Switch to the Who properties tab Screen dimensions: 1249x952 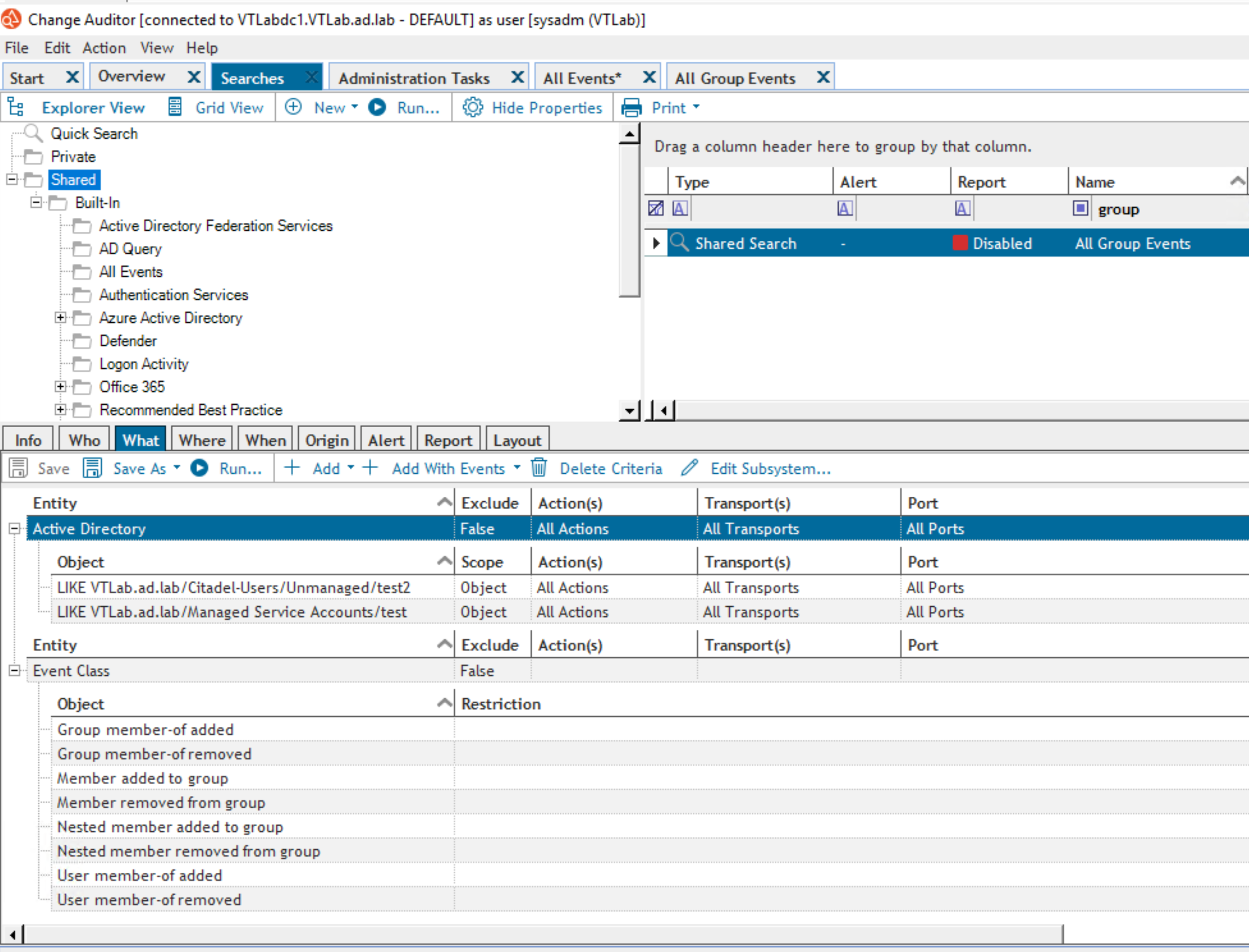[x=84, y=440]
